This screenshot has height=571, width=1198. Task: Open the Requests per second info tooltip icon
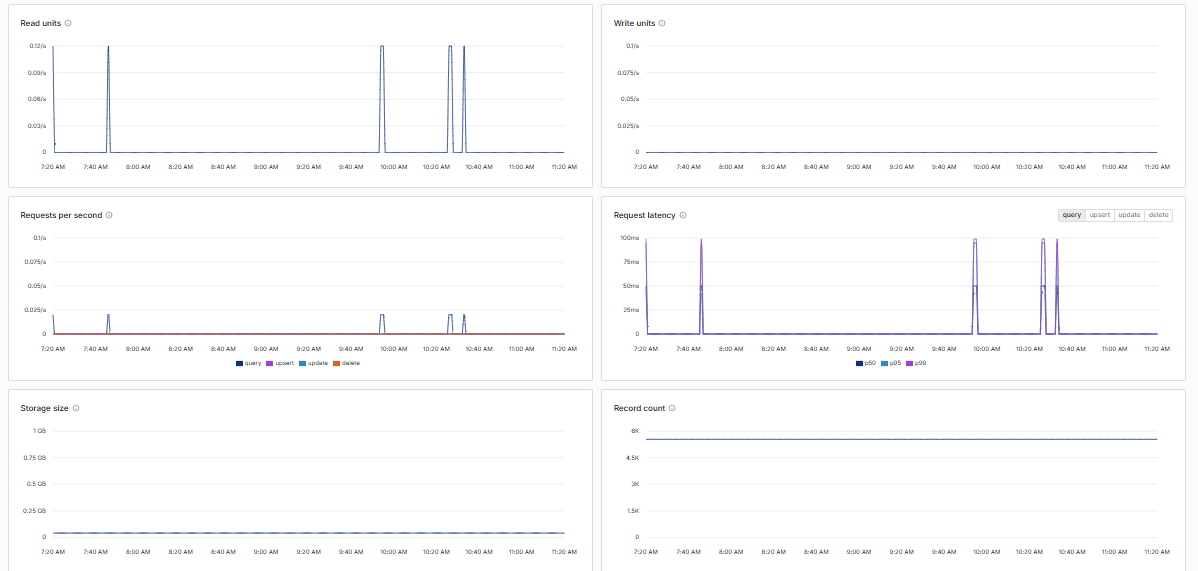pos(108,216)
